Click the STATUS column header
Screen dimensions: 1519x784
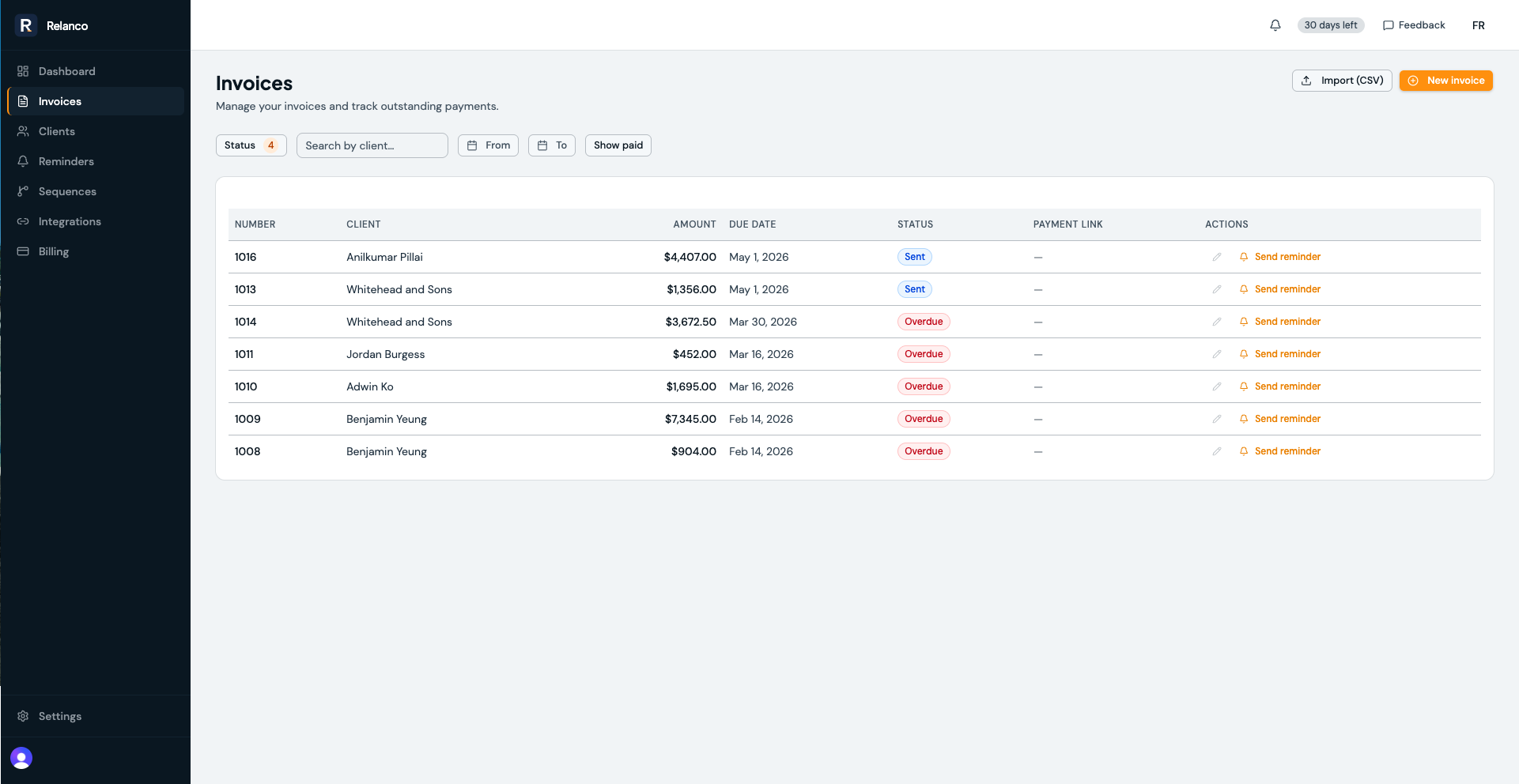[915, 224]
